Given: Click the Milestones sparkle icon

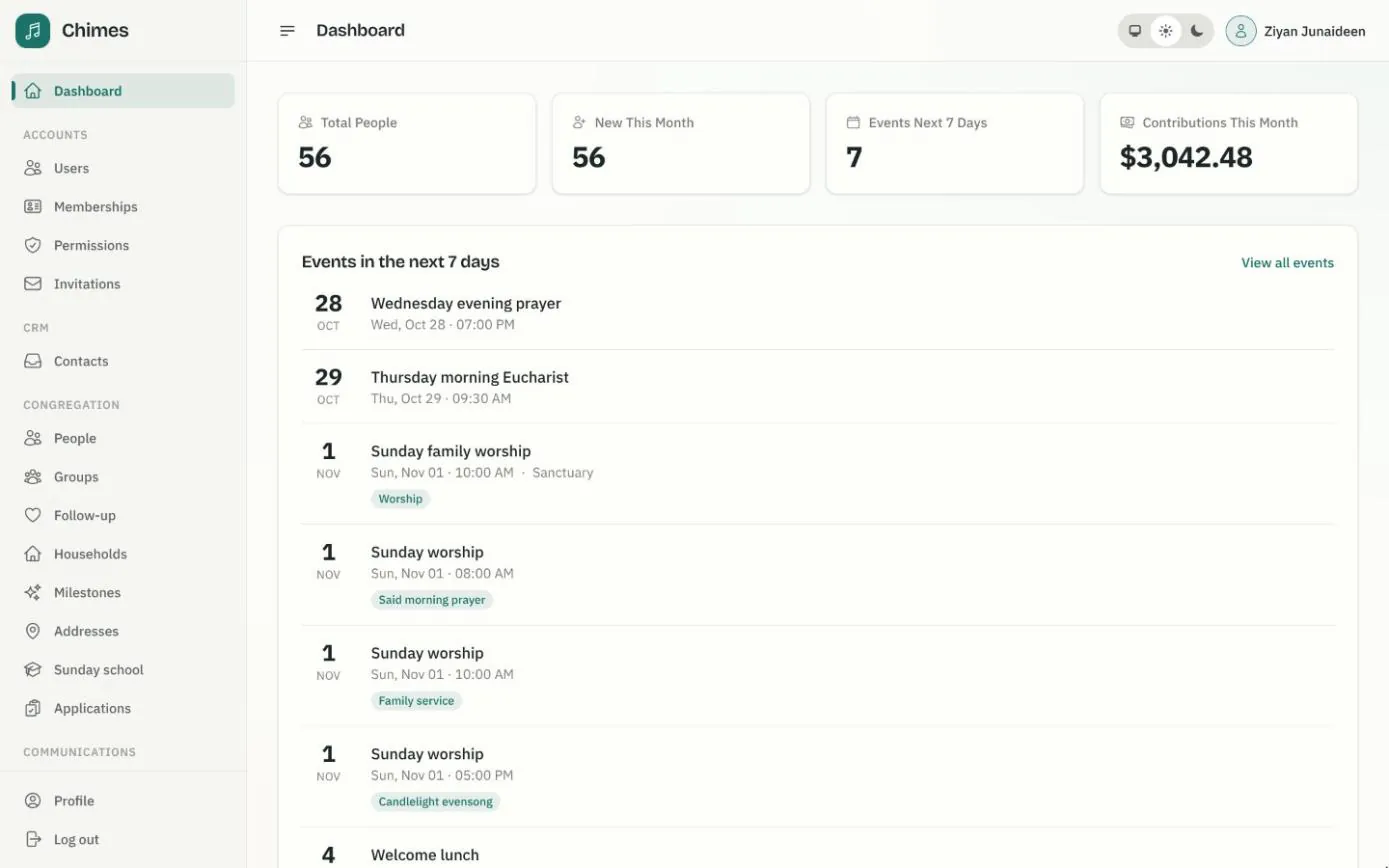Looking at the screenshot, I should [x=33, y=592].
